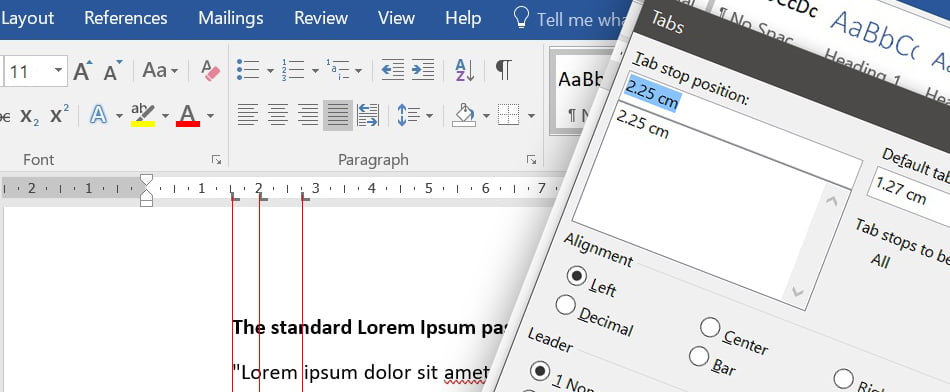Align text left
Screen dimensions: 950x392
247,115
